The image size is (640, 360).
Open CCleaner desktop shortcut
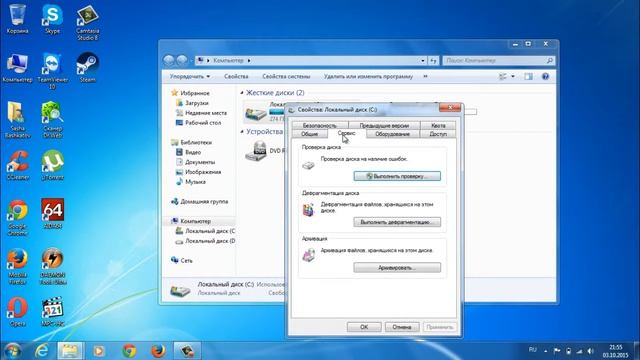[x=18, y=165]
